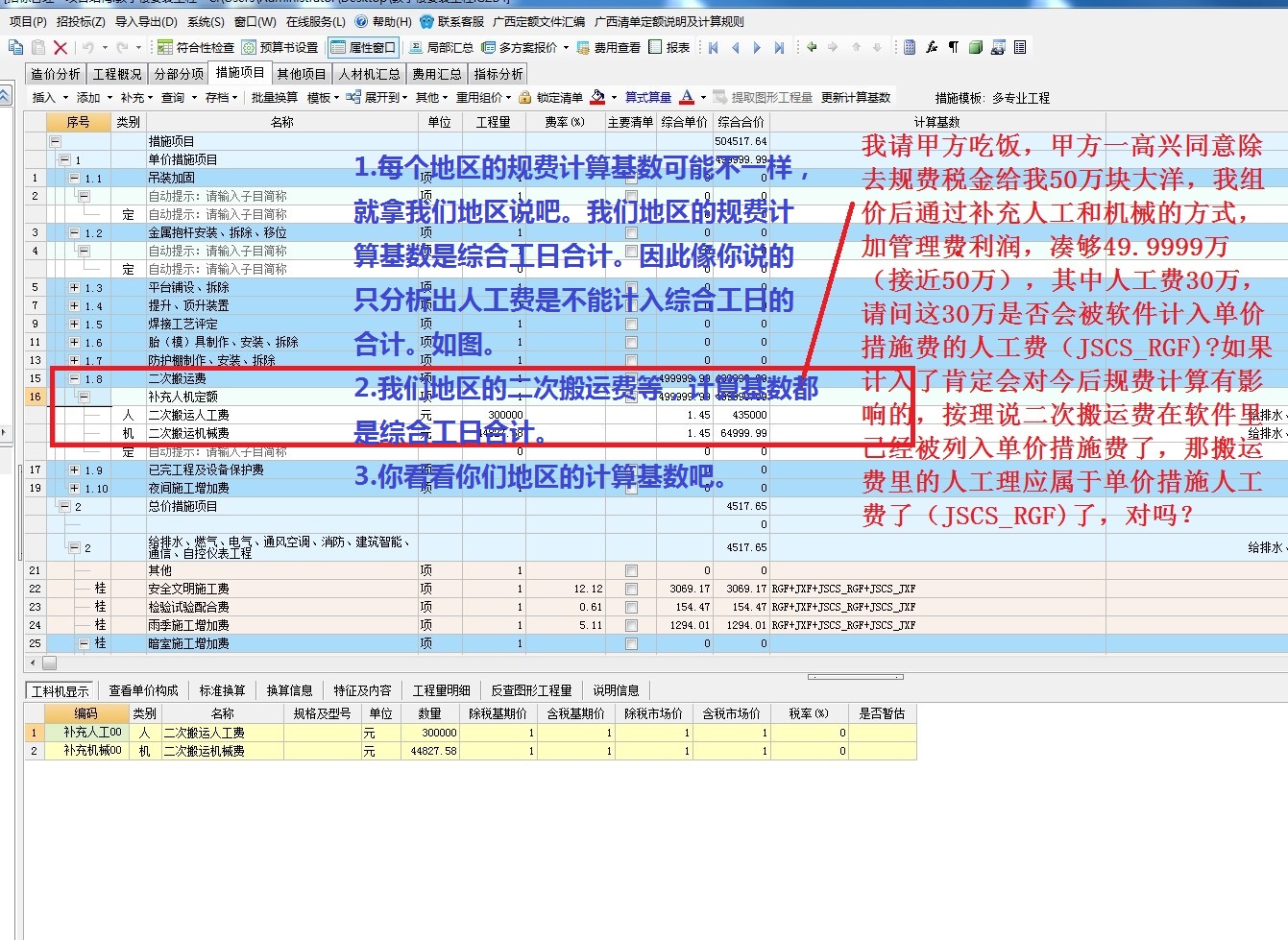The height and width of the screenshot is (940, 1288).
Task: Jump to last record navigation icon
Action: 779,47
